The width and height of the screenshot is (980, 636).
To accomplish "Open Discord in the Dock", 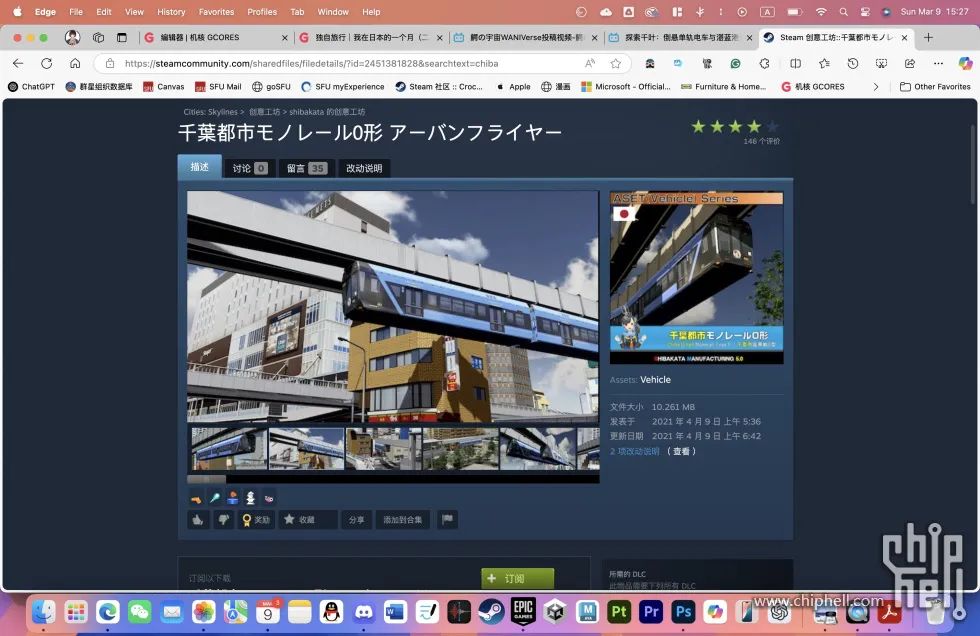I will [364, 612].
